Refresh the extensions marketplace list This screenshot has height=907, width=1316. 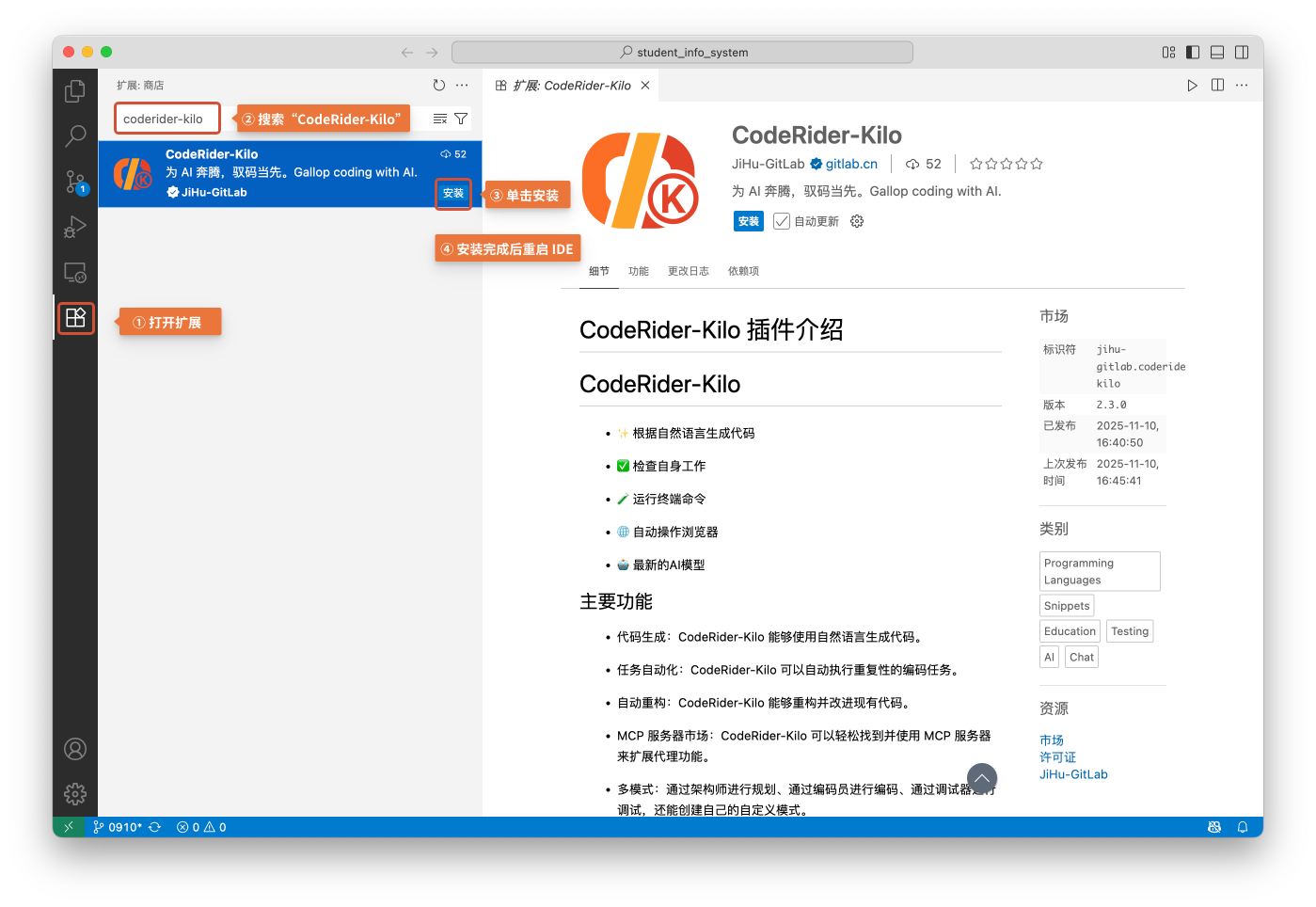click(x=438, y=86)
